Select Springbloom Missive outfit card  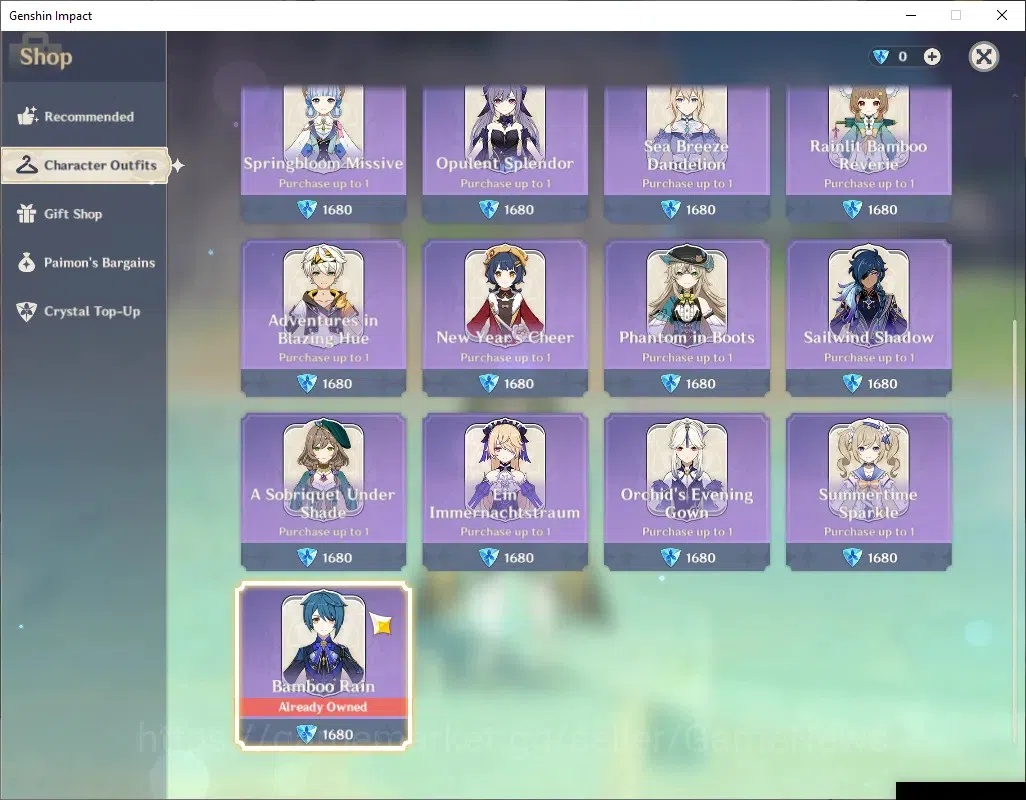(x=323, y=154)
